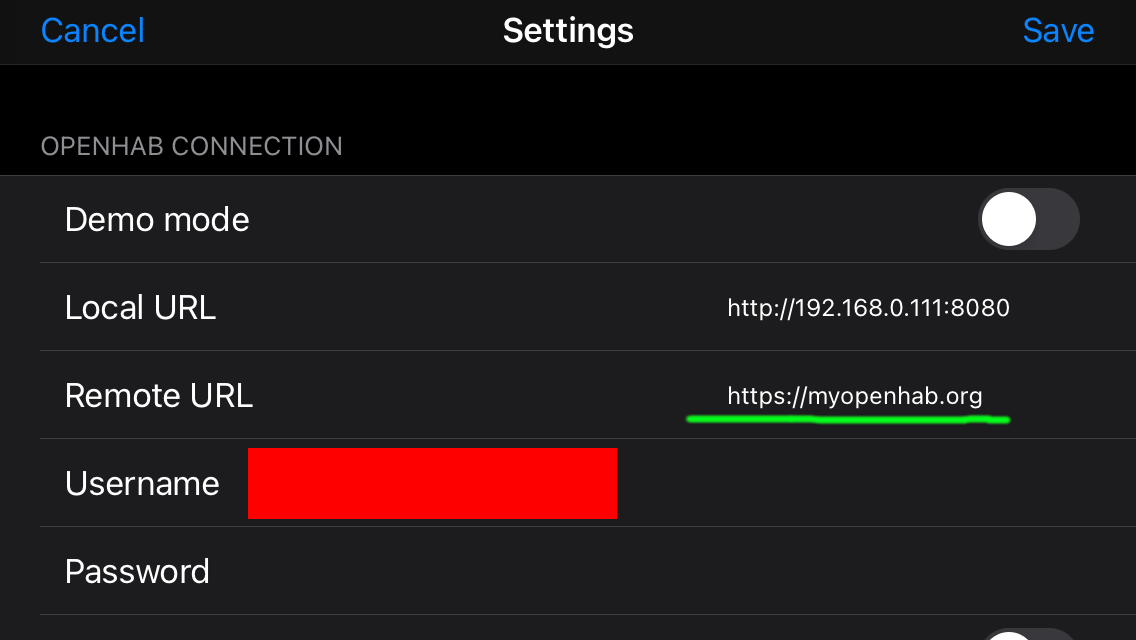Select the redacted Username value field

coord(432,483)
